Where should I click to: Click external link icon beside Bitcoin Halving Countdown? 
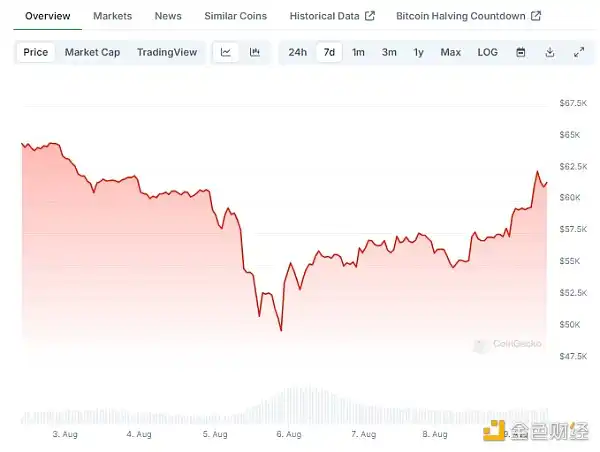(x=536, y=16)
